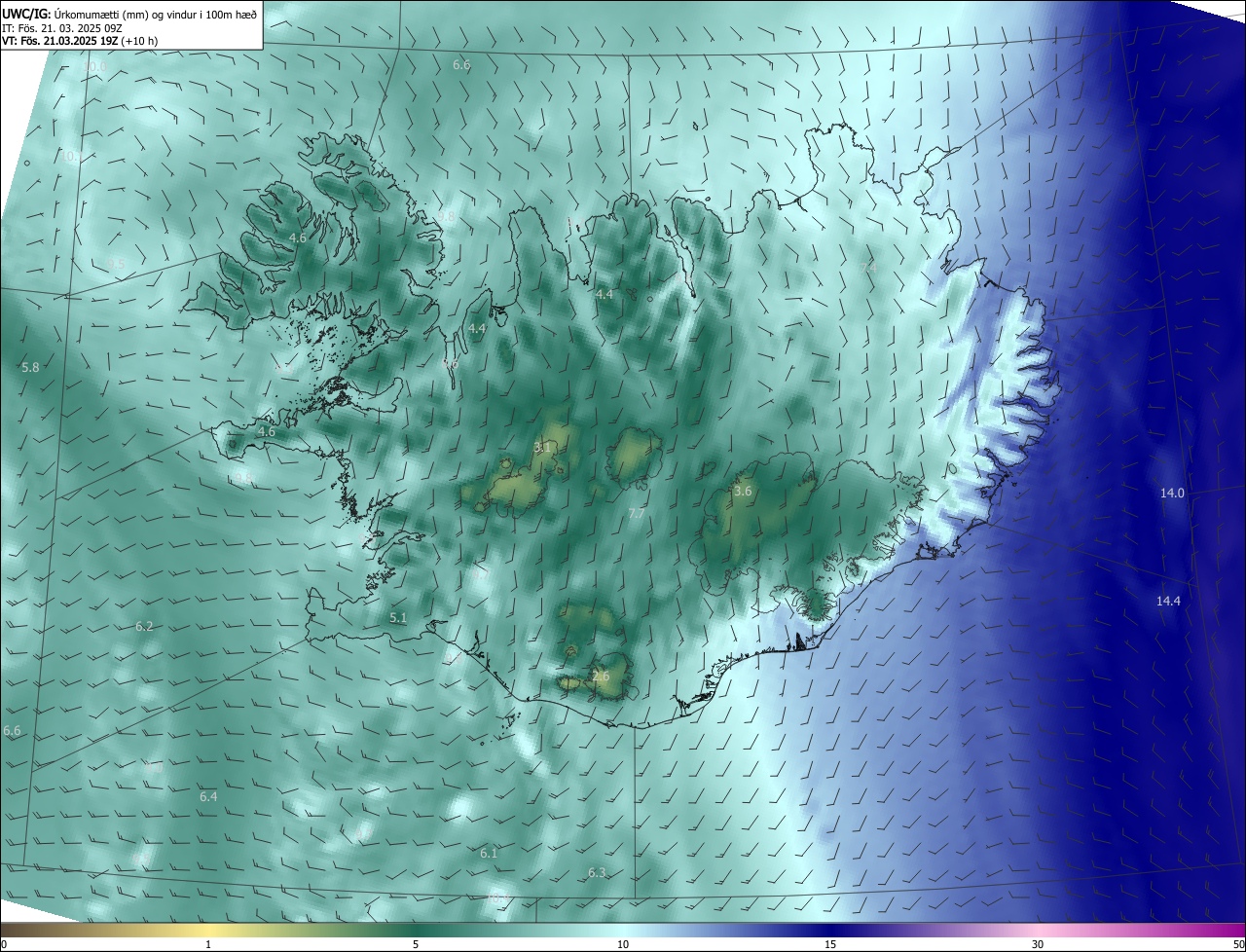The width and height of the screenshot is (1246, 952).
Task: Click the 6.2 value over the sea
Action: pyautogui.click(x=144, y=627)
